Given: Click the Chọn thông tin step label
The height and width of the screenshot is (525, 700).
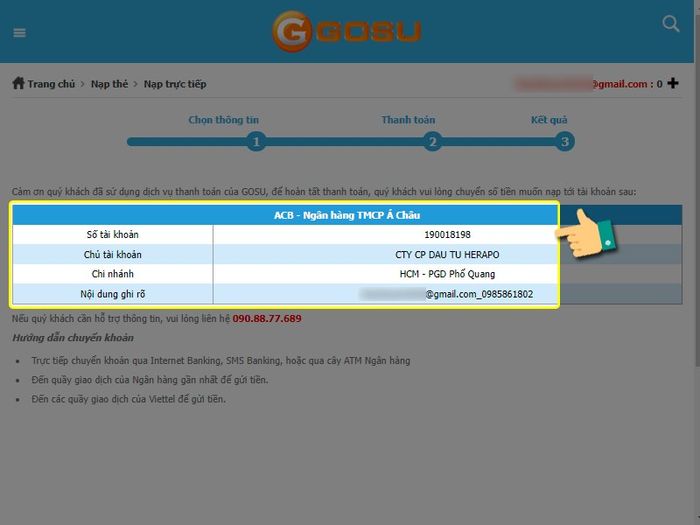Looking at the screenshot, I should click(x=224, y=120).
